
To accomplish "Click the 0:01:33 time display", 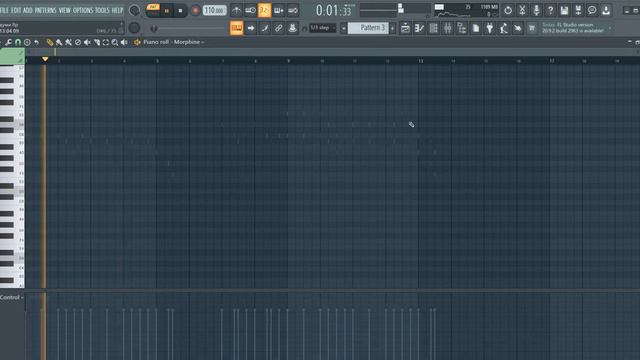I will pyautogui.click(x=333, y=11).
